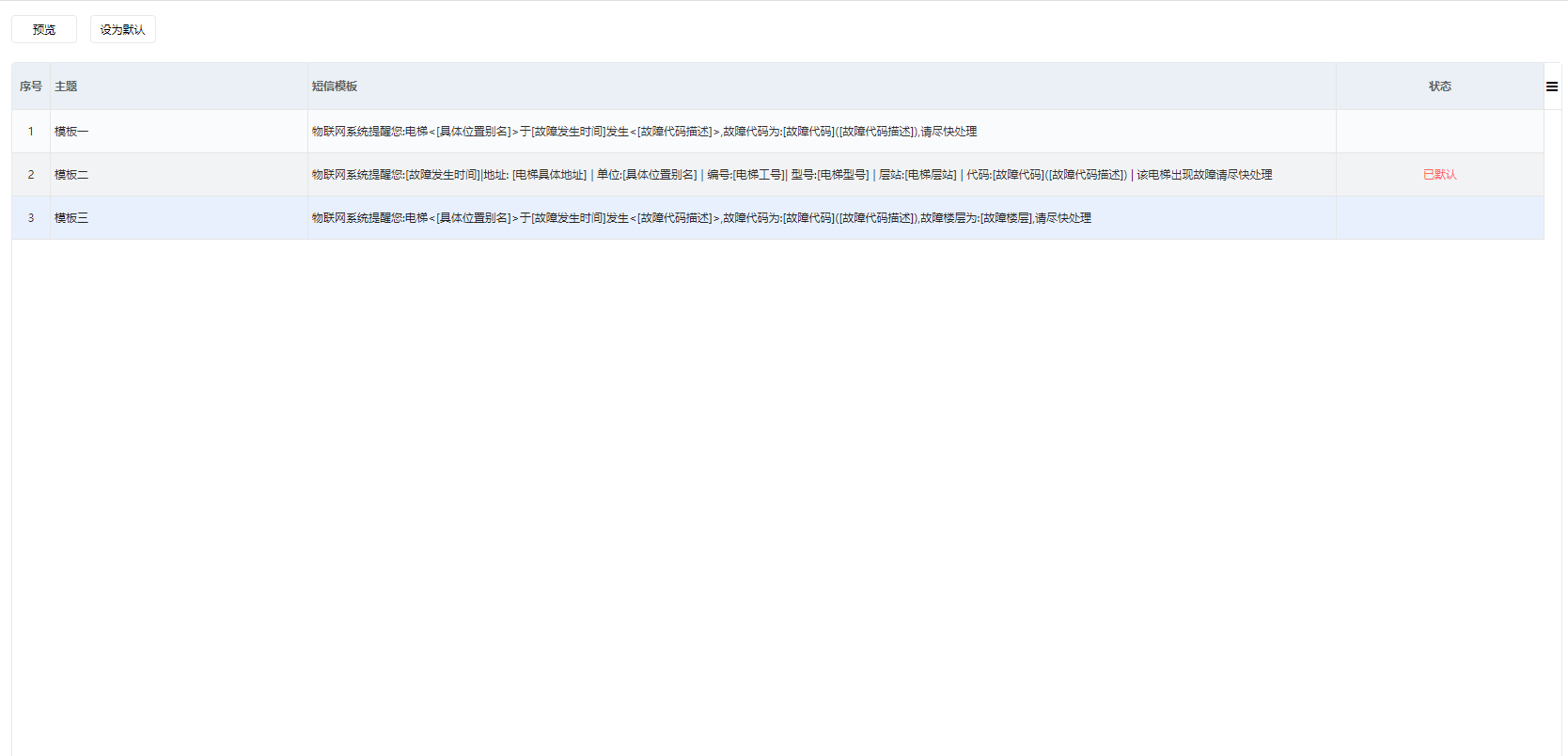Screen dimensions: 1568x756
Task: Open the table column settings menu icon
Action: click(1552, 87)
